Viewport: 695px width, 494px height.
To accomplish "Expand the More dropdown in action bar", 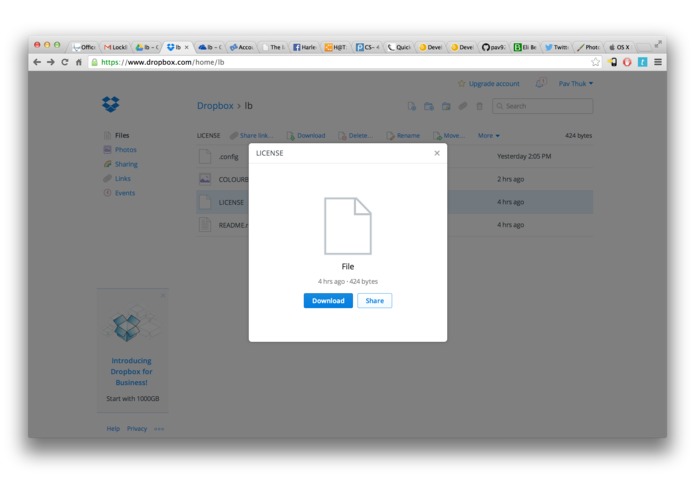I will (x=488, y=136).
